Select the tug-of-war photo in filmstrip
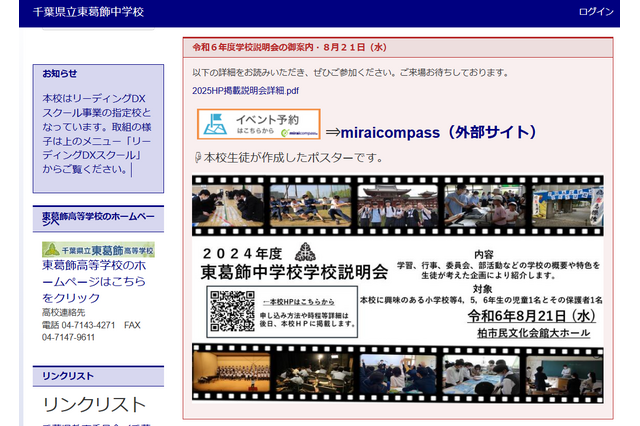Screen dimensions: 640x426 [310, 206]
